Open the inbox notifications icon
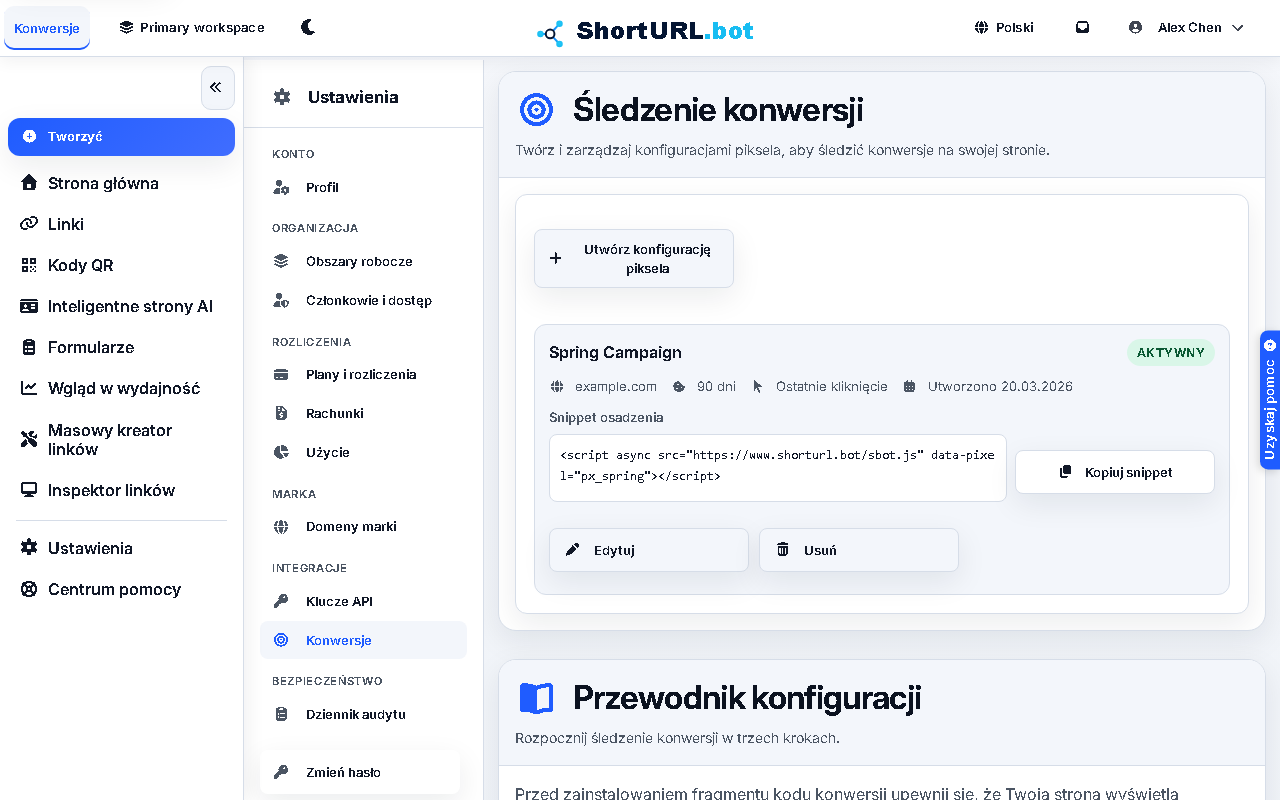 tap(1082, 28)
